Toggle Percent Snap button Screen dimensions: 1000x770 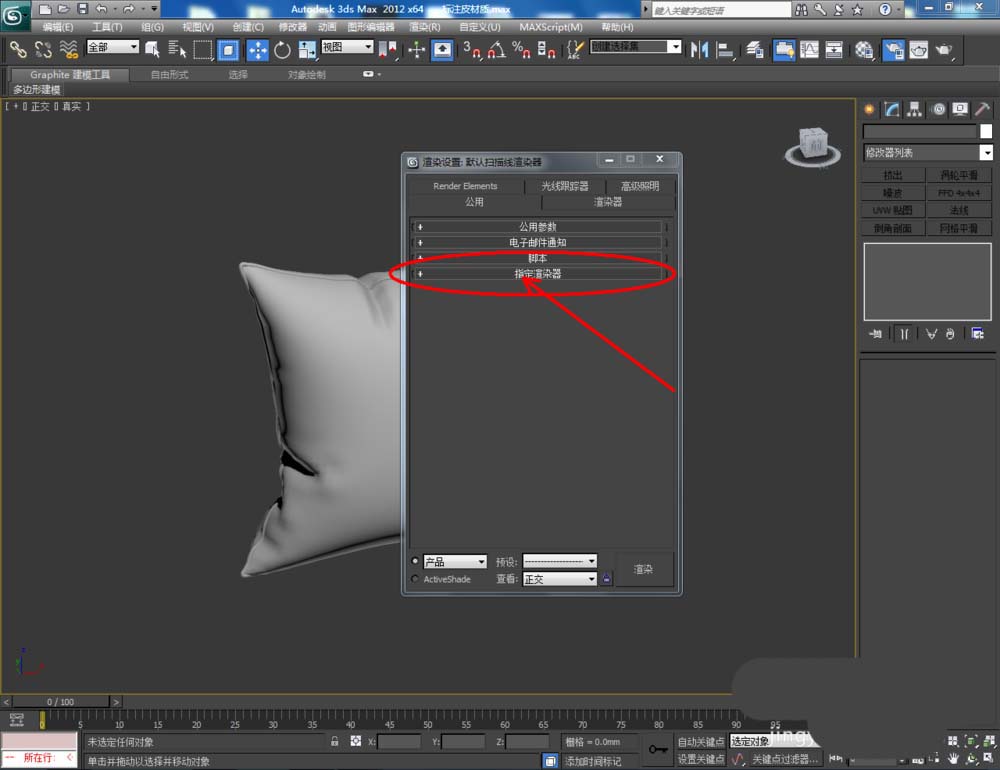521,50
